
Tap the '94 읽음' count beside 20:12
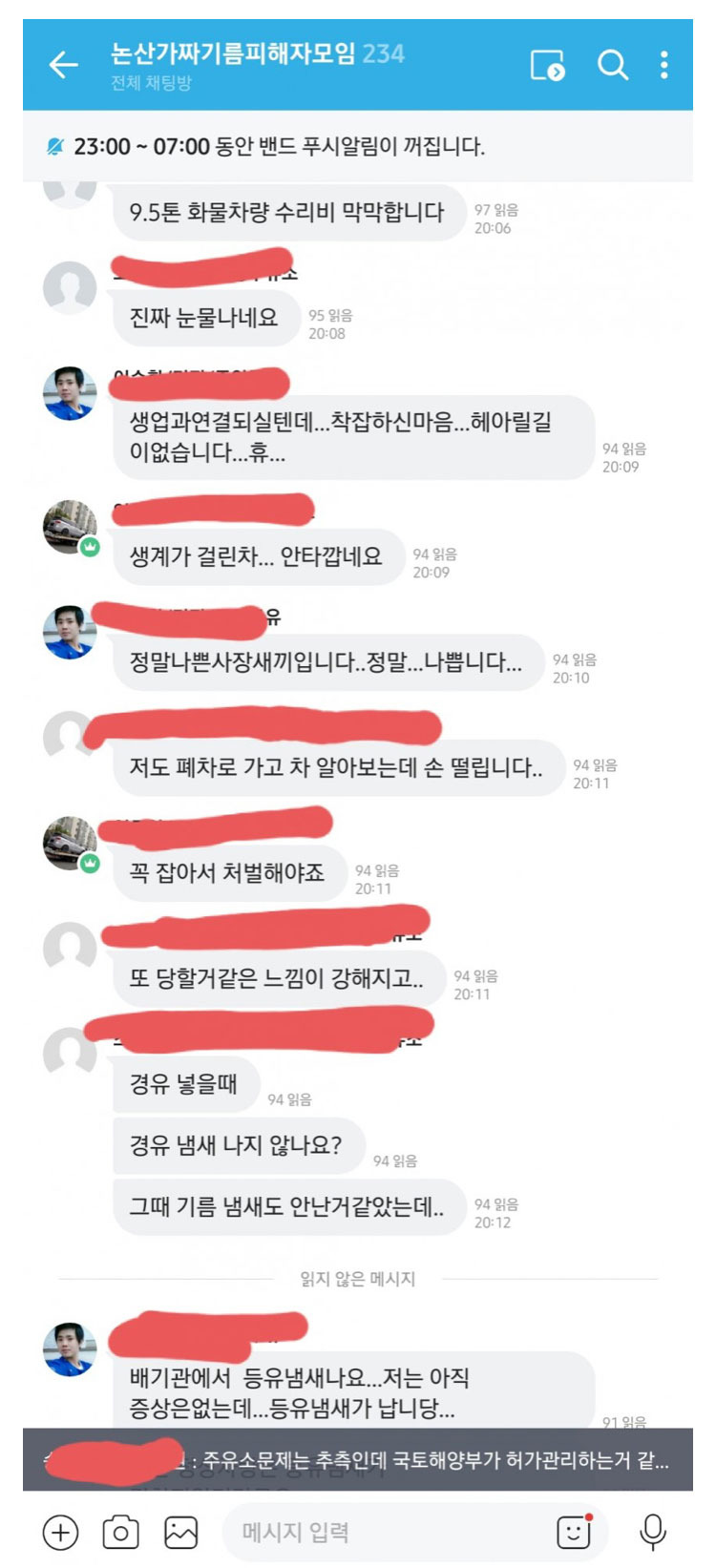(x=496, y=1204)
